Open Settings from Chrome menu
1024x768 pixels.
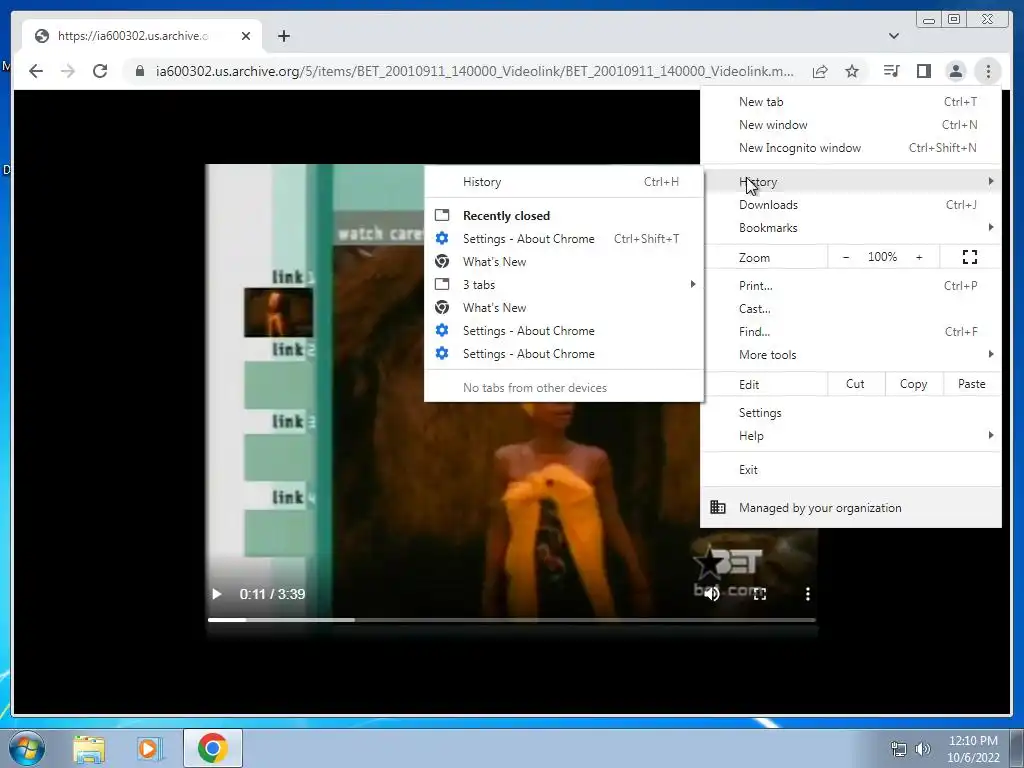click(851, 413)
